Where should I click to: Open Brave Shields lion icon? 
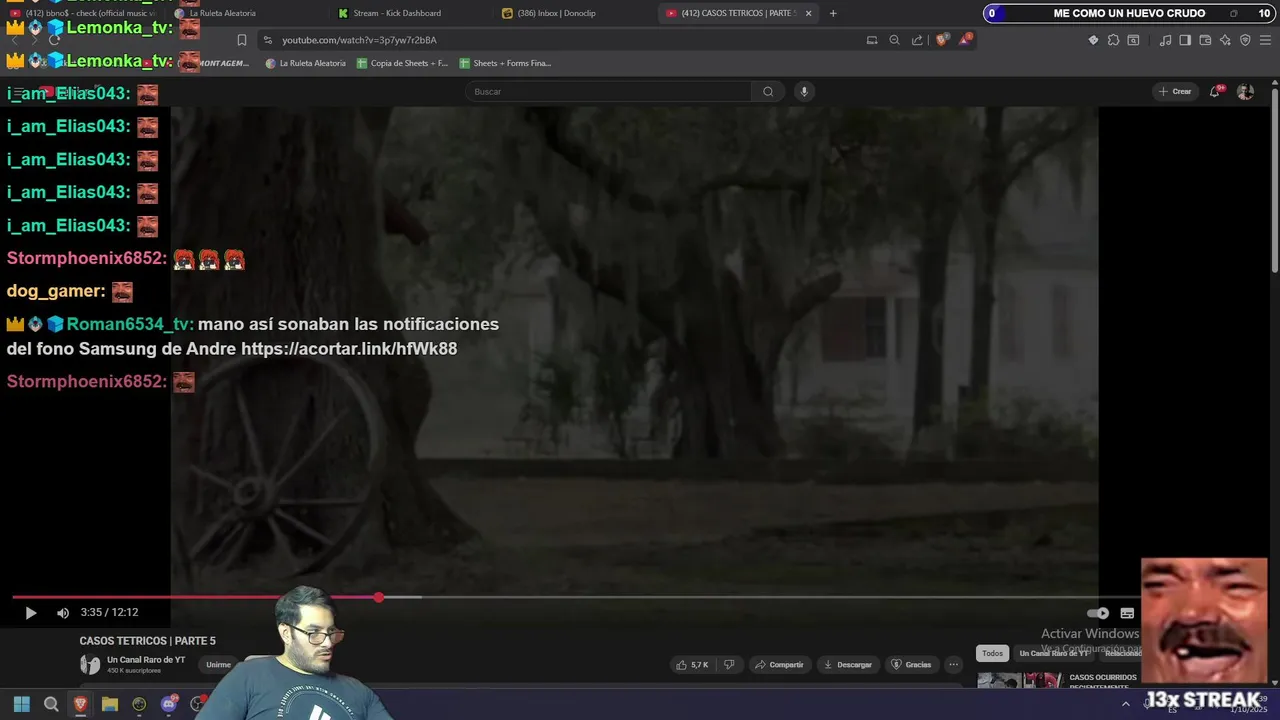click(x=942, y=40)
